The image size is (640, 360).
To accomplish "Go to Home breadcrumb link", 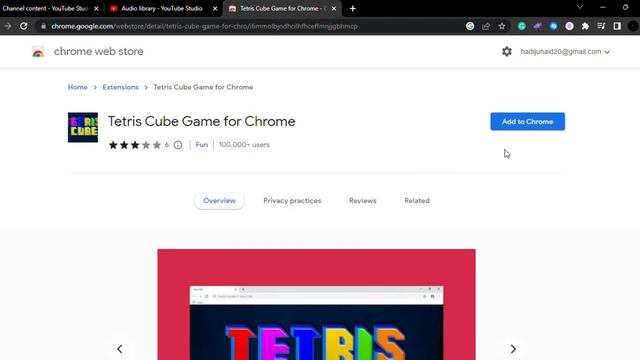I will pyautogui.click(x=78, y=87).
